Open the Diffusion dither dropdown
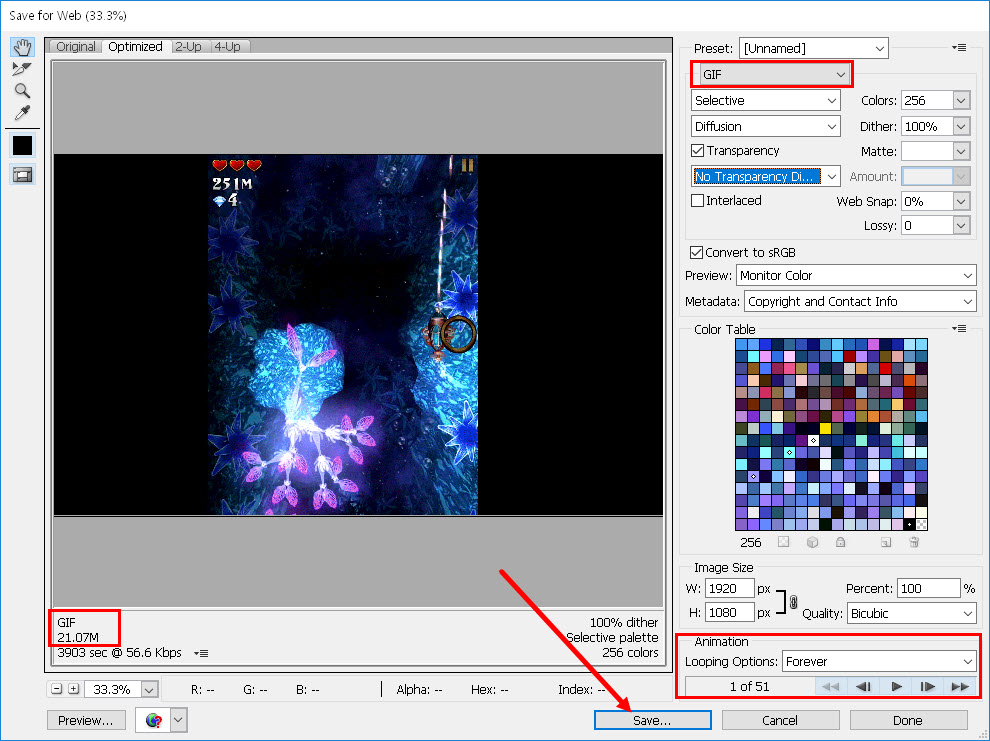 (766, 126)
